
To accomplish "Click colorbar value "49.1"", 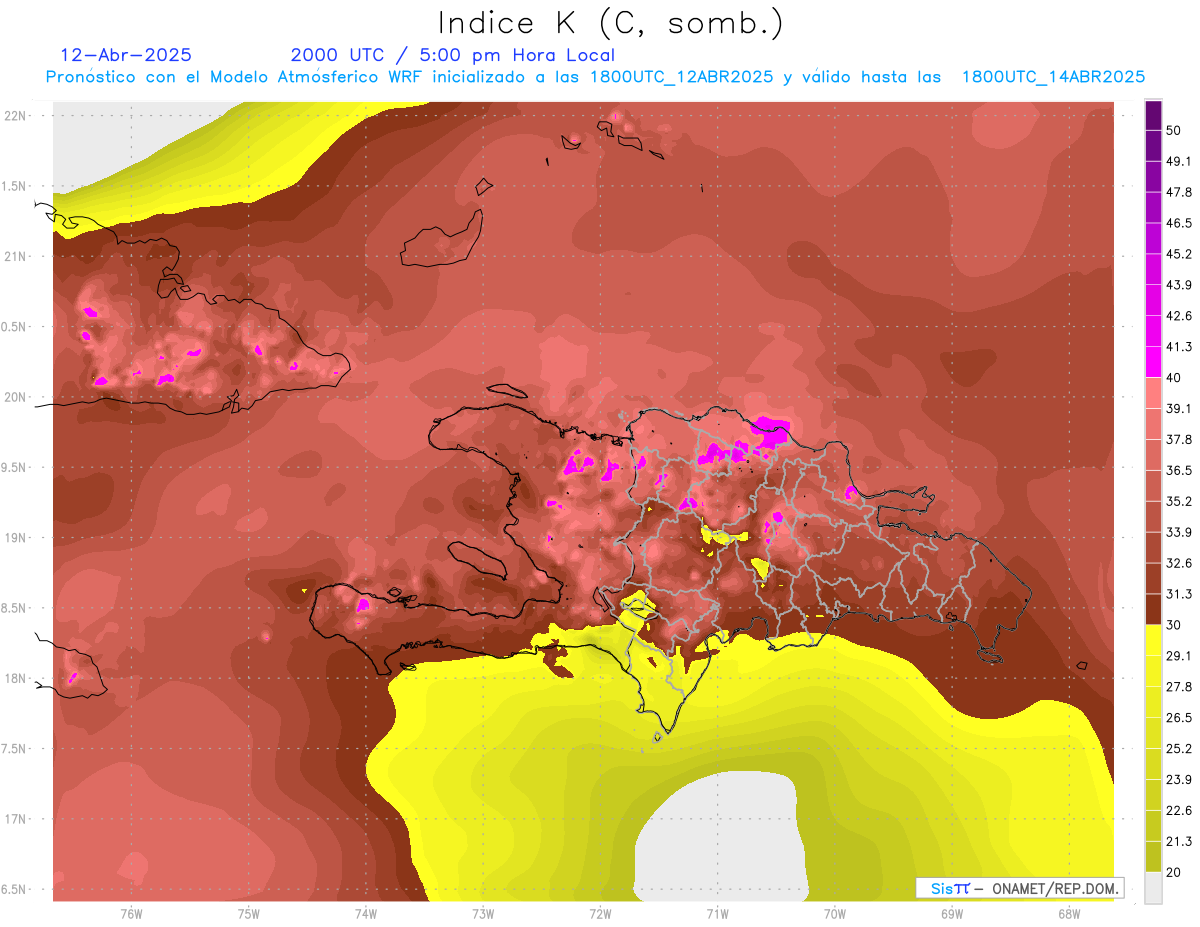I will pyautogui.click(x=1179, y=162).
